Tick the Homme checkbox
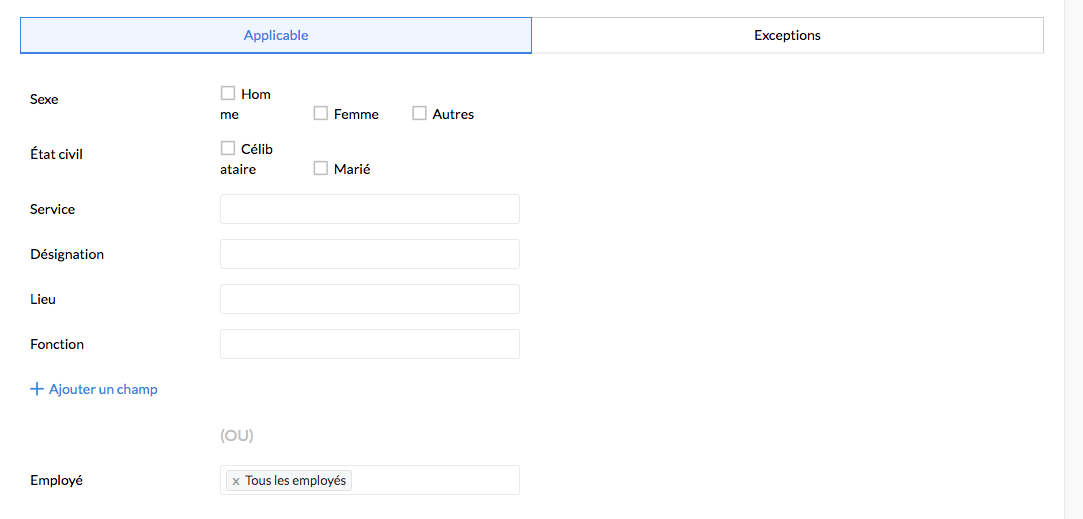The height and width of the screenshot is (519, 1083). pos(228,93)
